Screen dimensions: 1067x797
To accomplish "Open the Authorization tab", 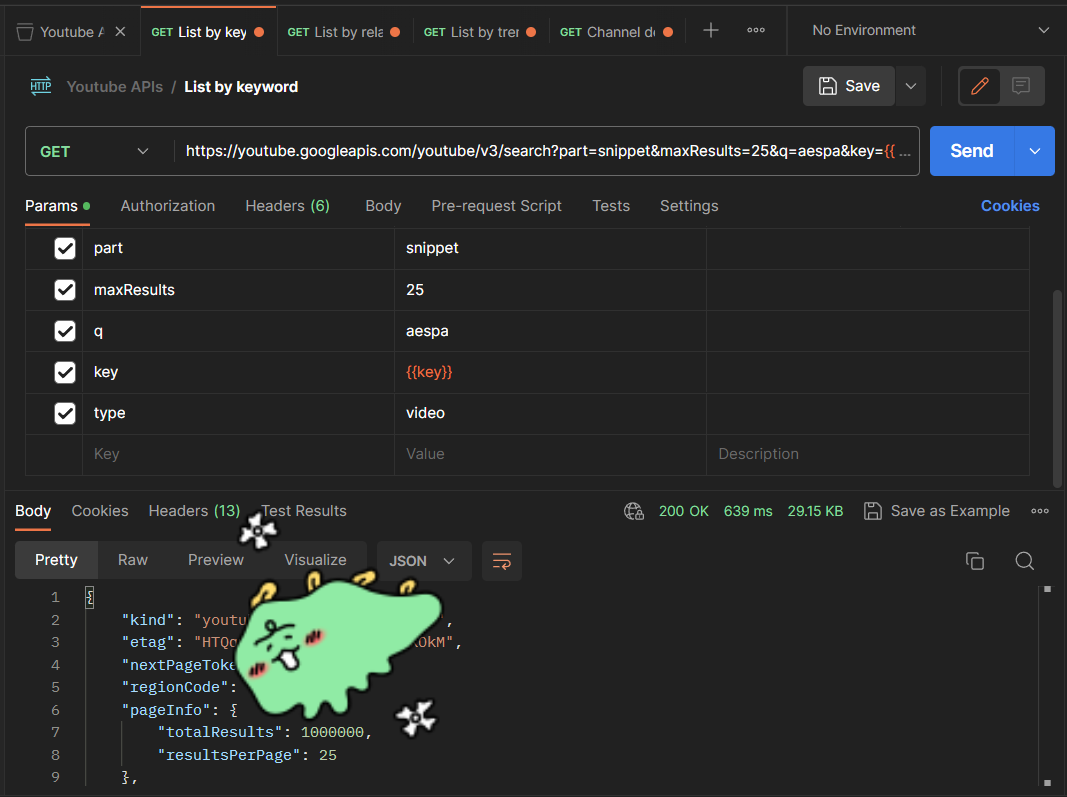I will [167, 206].
